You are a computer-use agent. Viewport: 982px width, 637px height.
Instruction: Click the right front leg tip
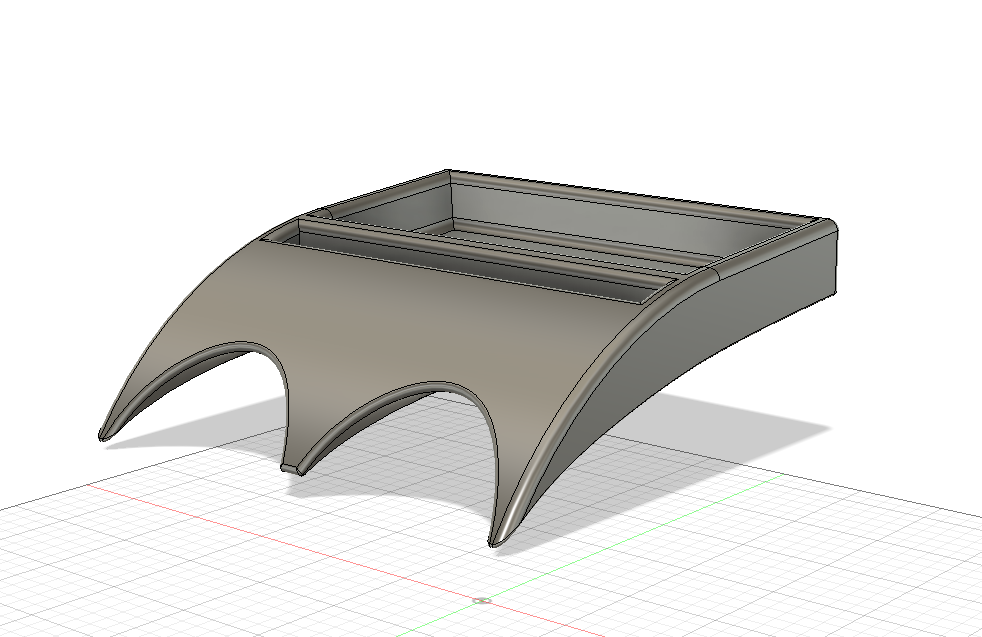coord(496,541)
